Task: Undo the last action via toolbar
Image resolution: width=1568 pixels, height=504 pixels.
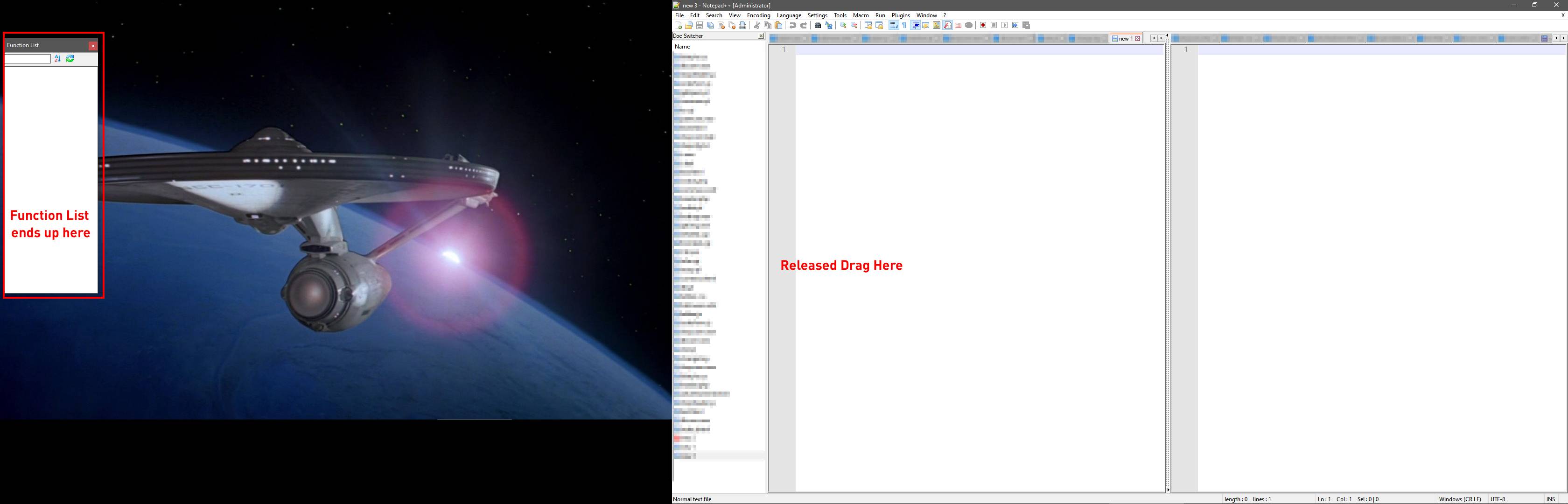Action: coord(792,26)
